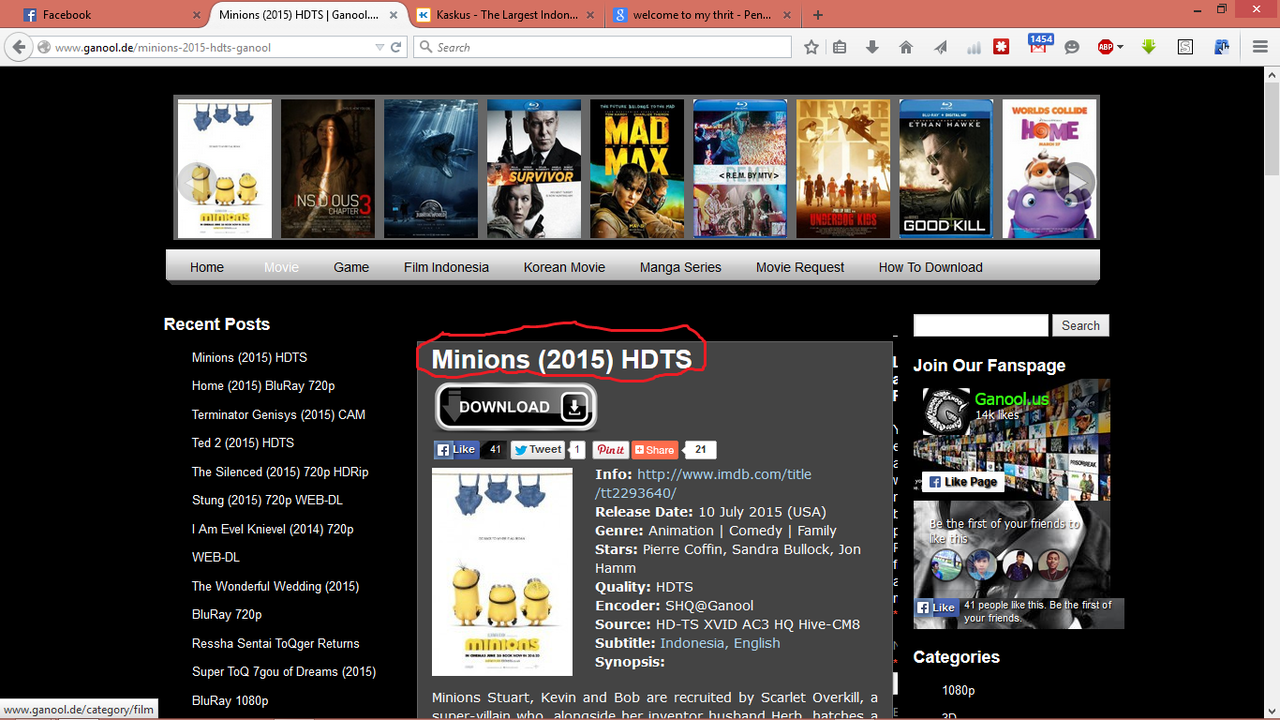The width and height of the screenshot is (1280, 720).
Task: Open the Home menu item
Action: coord(207,267)
